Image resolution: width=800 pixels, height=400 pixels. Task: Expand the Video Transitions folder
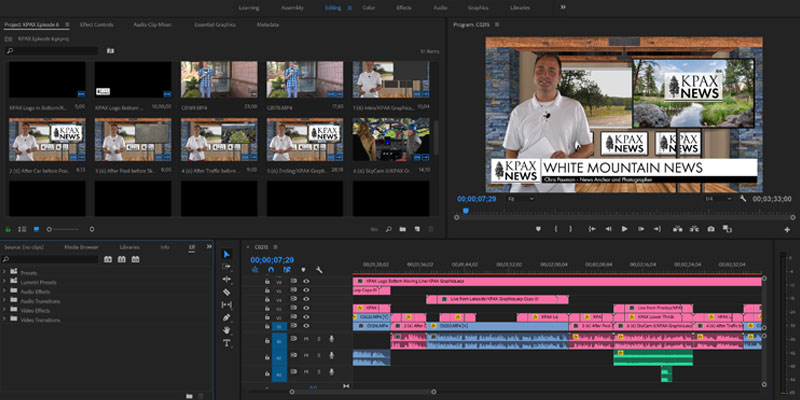pyautogui.click(x=5, y=320)
